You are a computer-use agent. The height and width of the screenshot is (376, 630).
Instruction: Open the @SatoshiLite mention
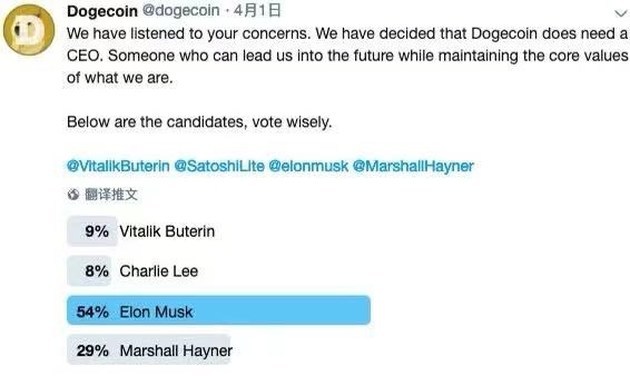click(x=219, y=166)
